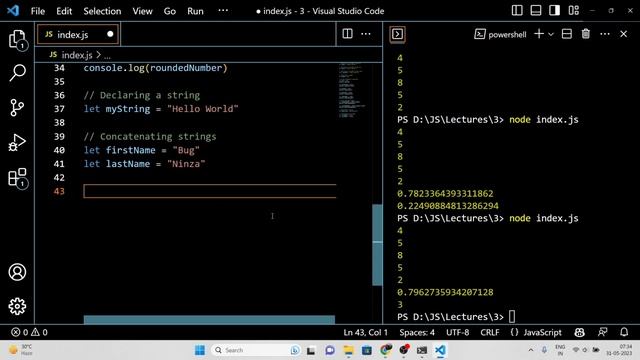Show errors and warnings problems count
Screen dimensions: 640x360
pyautogui.click(x=29, y=332)
